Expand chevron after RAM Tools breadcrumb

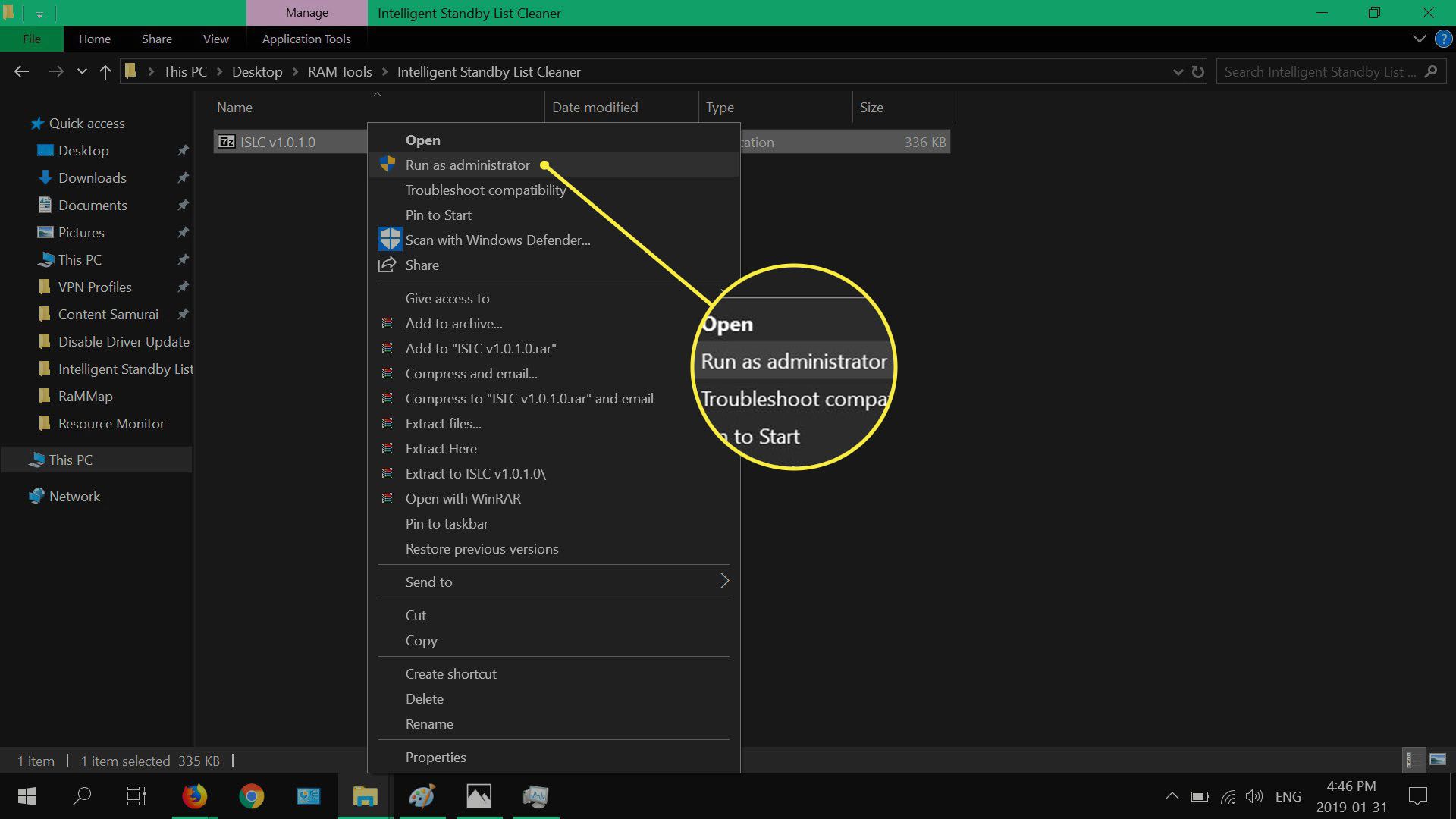[384, 72]
